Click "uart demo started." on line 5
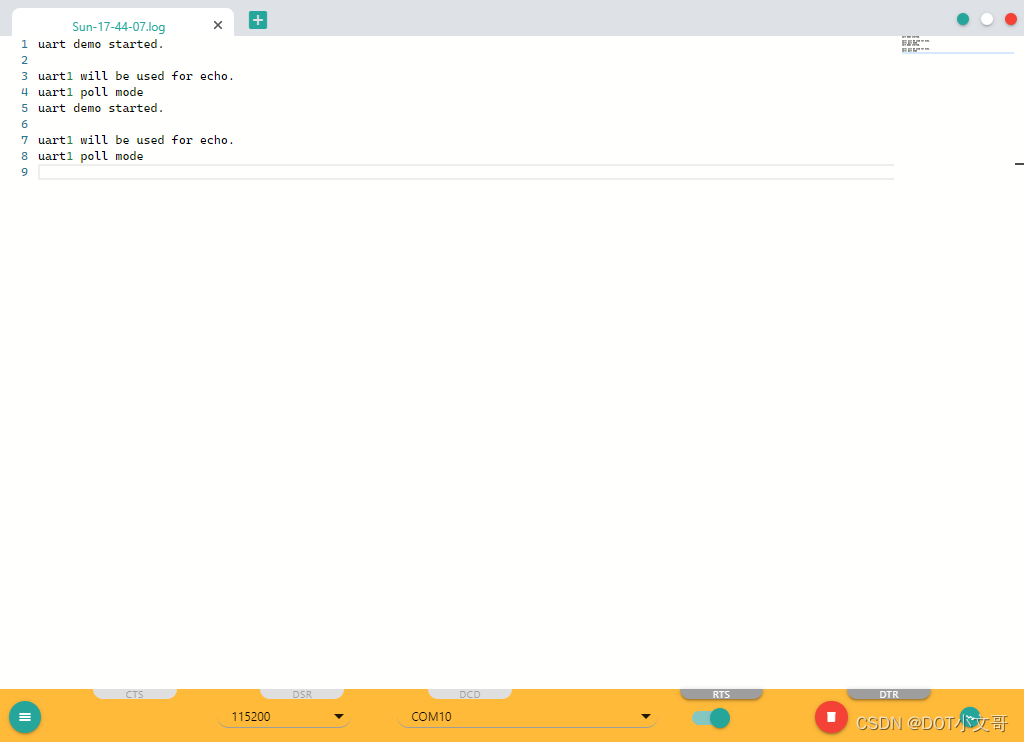The height and width of the screenshot is (742, 1024). 101,108
